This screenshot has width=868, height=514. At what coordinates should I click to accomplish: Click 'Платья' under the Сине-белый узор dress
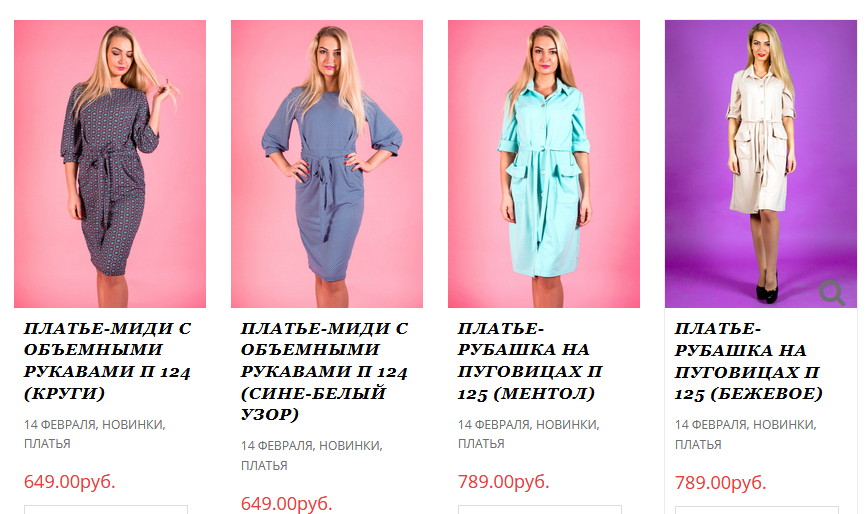point(264,465)
